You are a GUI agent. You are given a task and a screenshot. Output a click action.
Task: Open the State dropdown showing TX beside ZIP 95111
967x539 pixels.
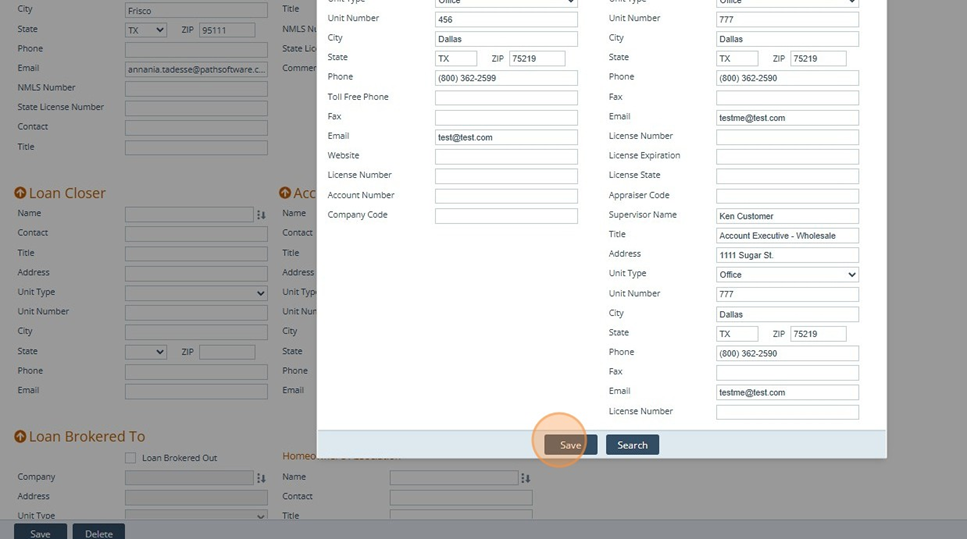coord(146,30)
